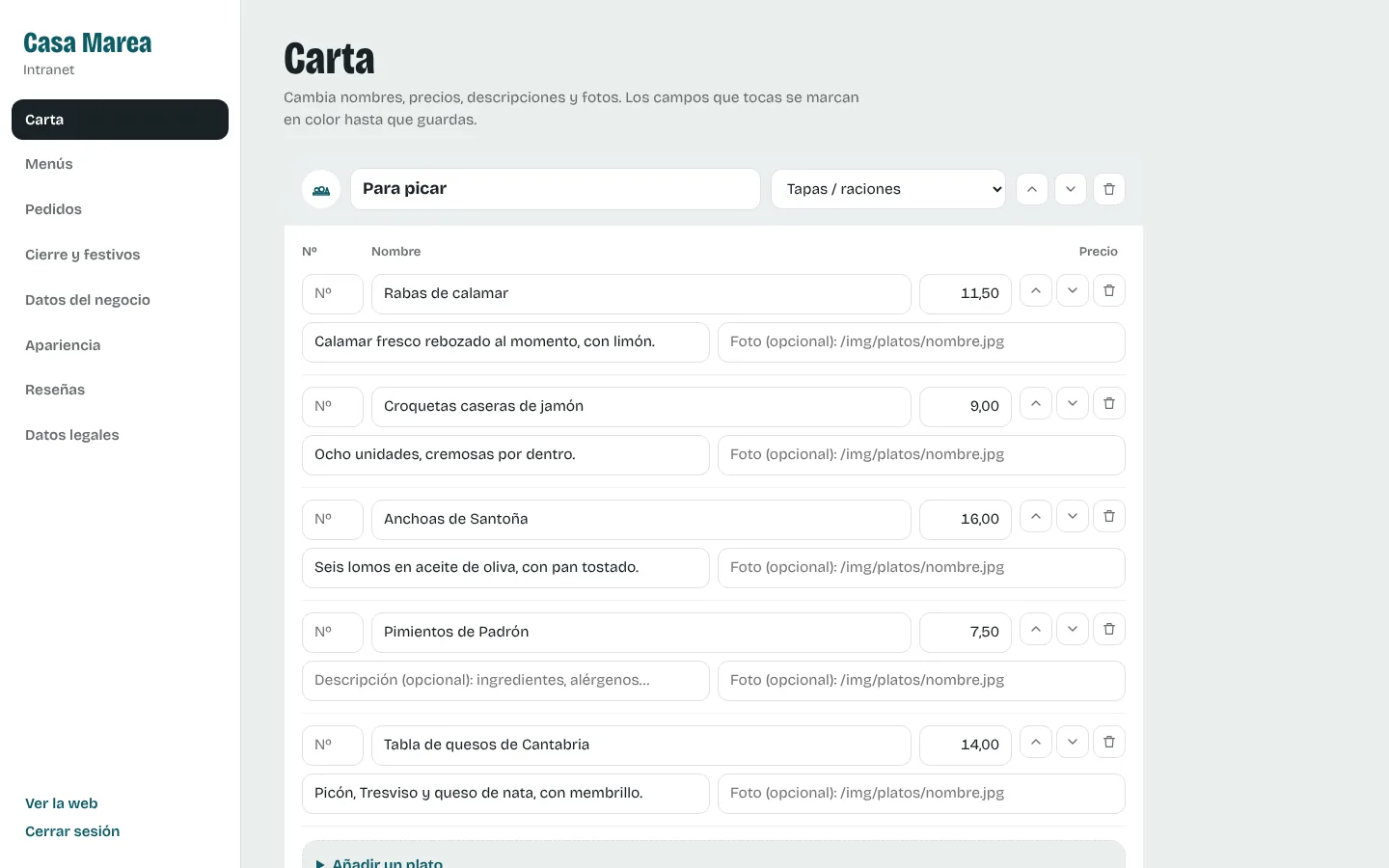Move Tabla de quesos de Cantabria down
Screen dimensions: 1389x868
coord(1073,742)
